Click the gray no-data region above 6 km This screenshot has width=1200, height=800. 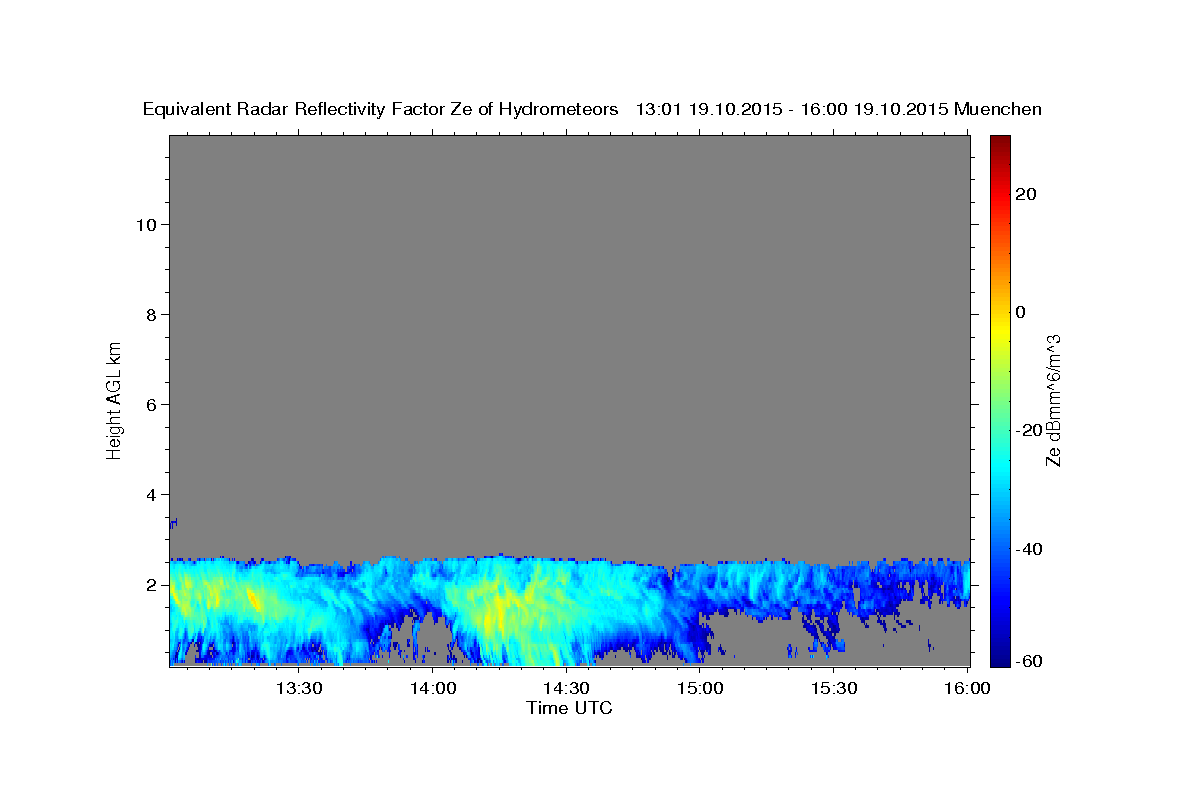click(x=570, y=270)
